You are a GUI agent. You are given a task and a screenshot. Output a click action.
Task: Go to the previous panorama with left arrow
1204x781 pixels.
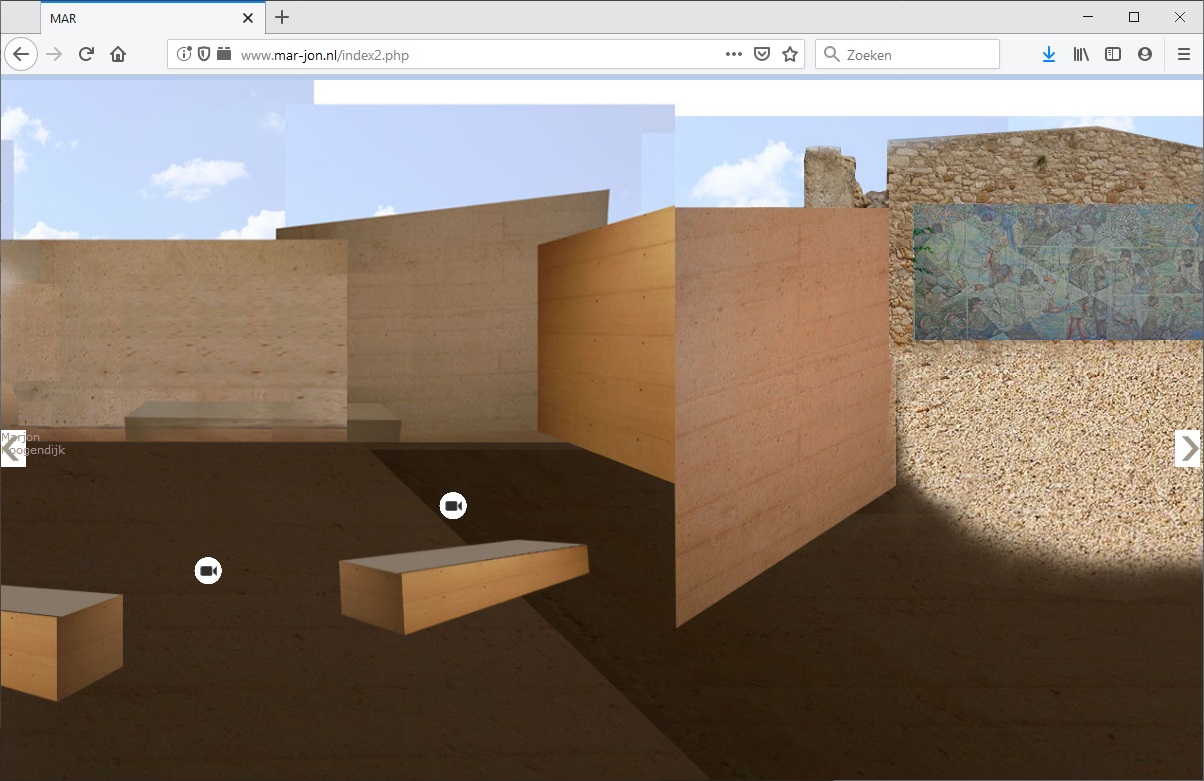(12, 449)
